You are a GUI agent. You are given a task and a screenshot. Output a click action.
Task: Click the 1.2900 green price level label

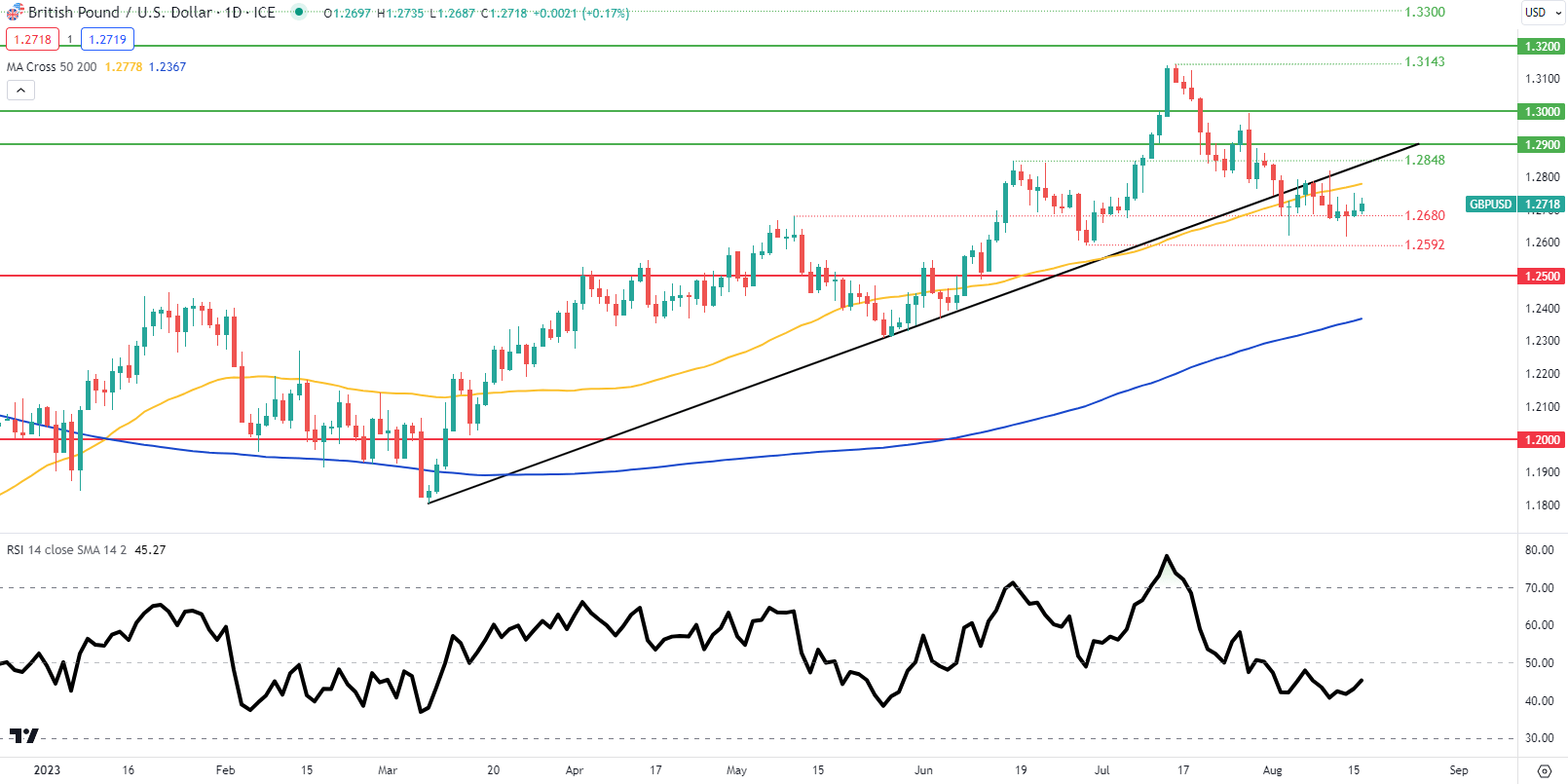click(1542, 144)
